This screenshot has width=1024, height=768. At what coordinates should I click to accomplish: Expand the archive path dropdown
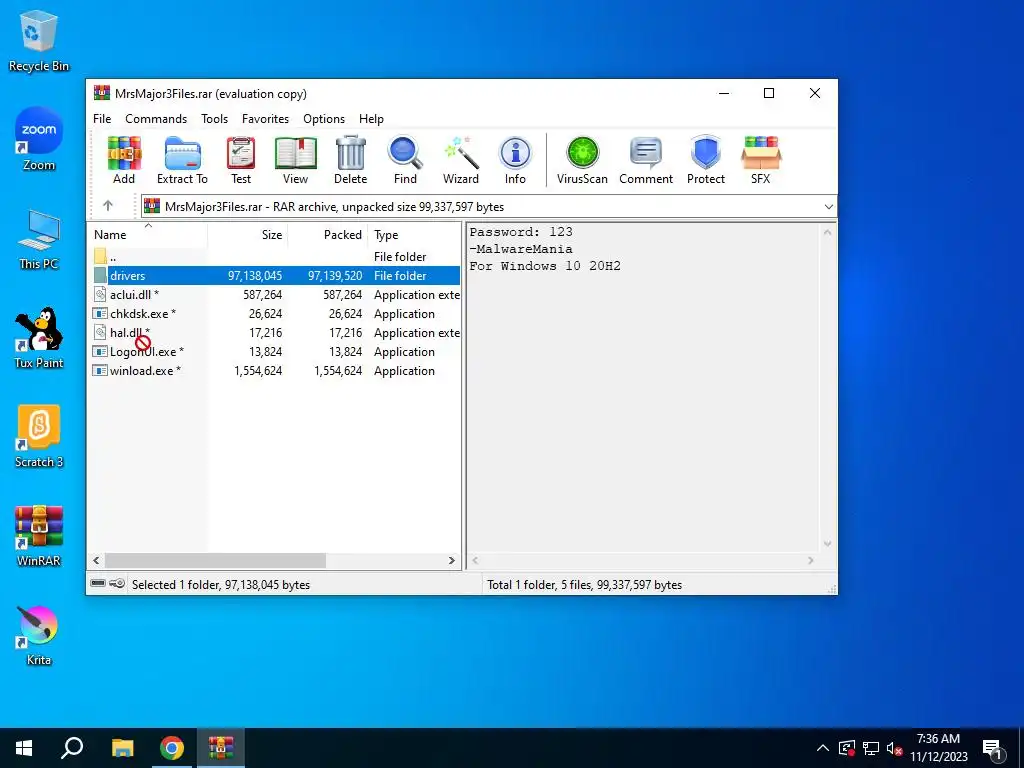[829, 206]
